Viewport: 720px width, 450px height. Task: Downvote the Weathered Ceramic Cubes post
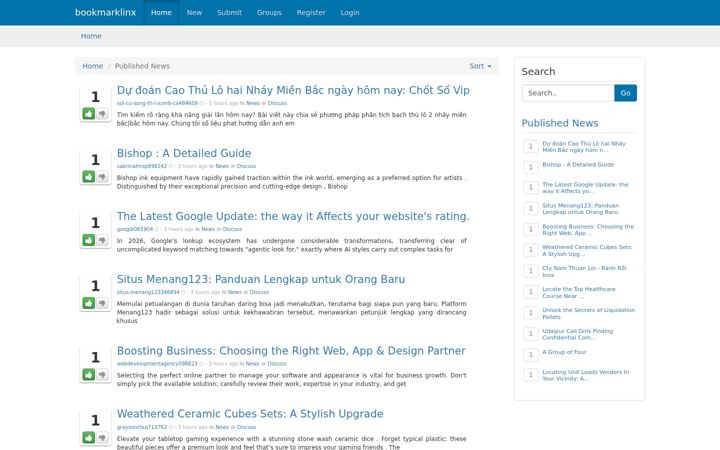point(102,437)
